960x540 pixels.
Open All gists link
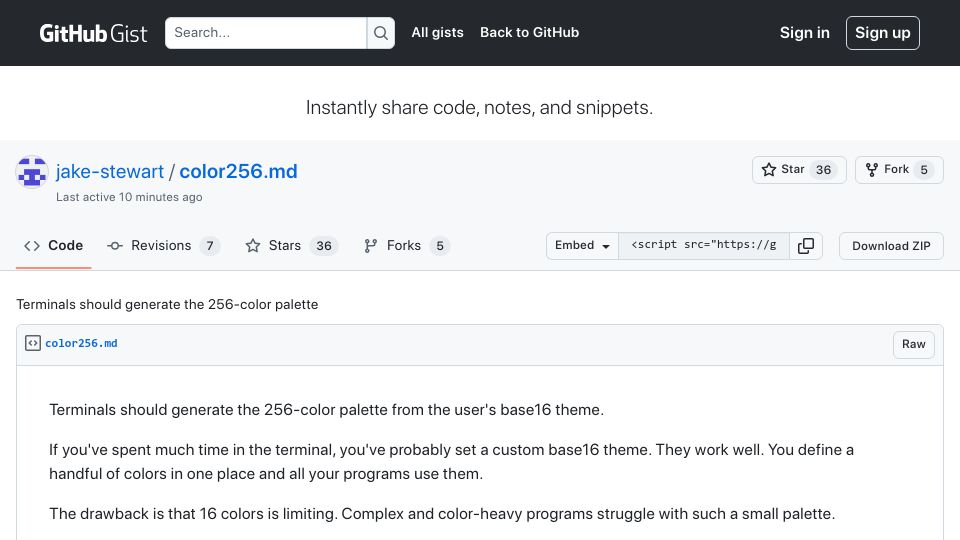pos(437,32)
